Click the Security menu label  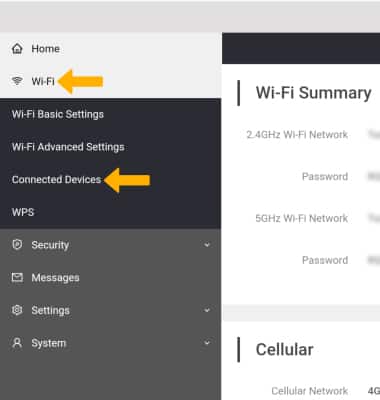pos(50,245)
